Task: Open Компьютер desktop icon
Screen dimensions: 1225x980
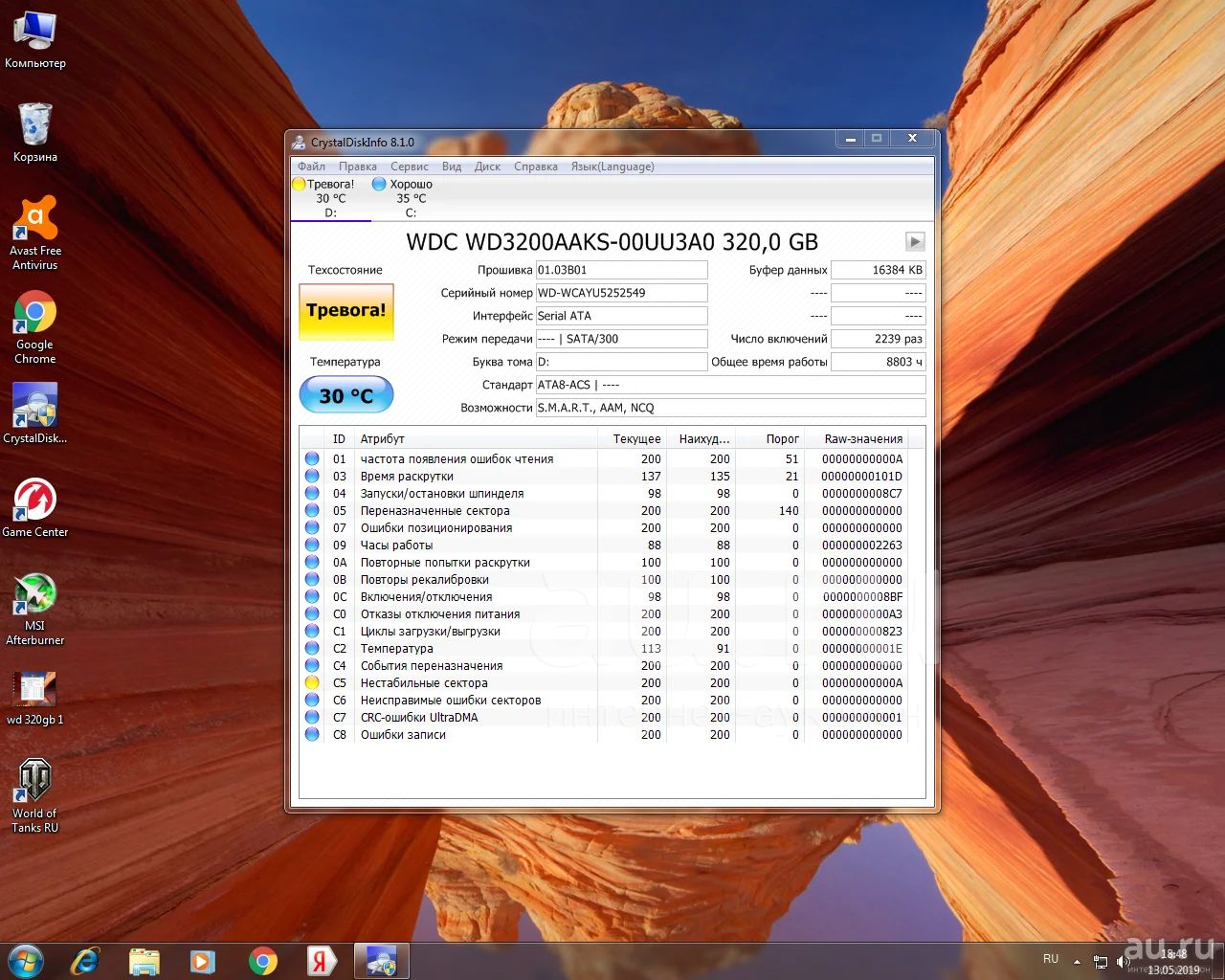Action: pos(35,40)
